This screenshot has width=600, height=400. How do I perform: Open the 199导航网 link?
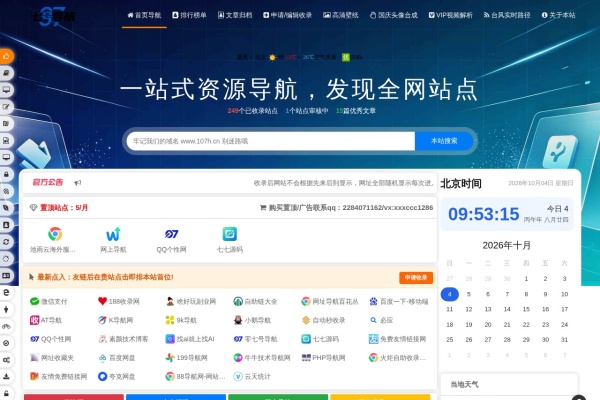coord(187,358)
